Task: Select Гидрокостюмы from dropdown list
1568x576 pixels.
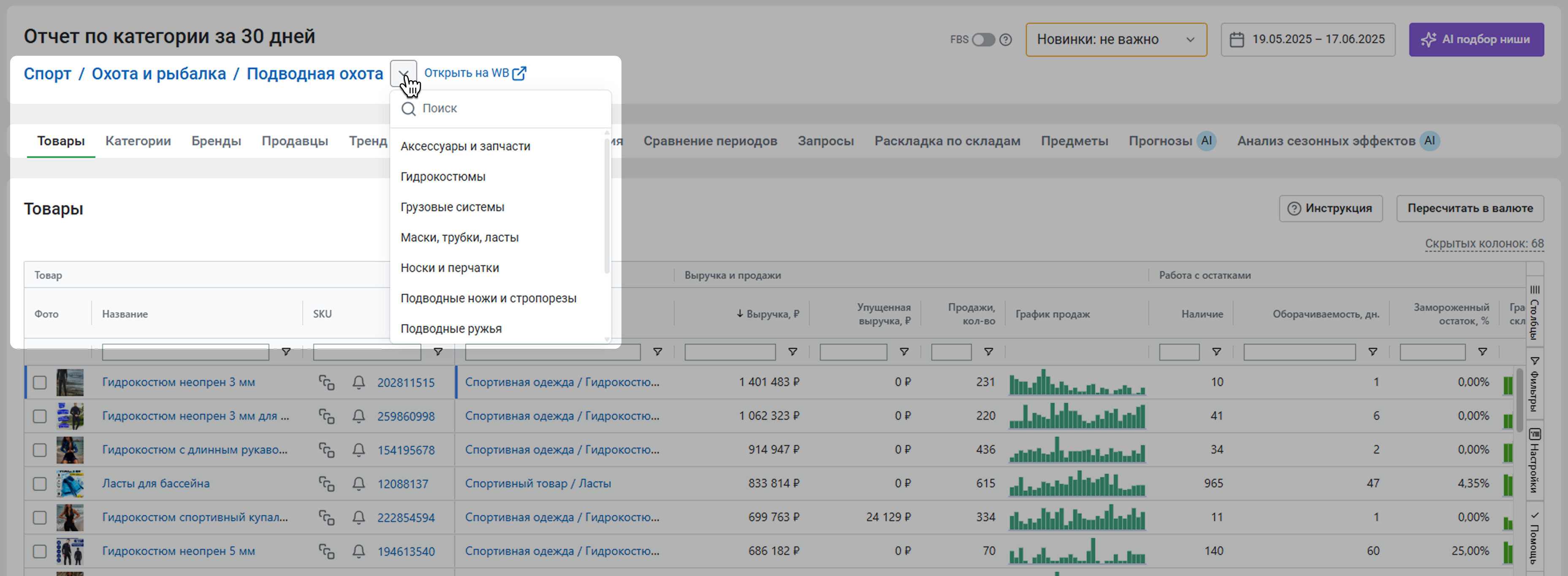Action: tap(442, 177)
